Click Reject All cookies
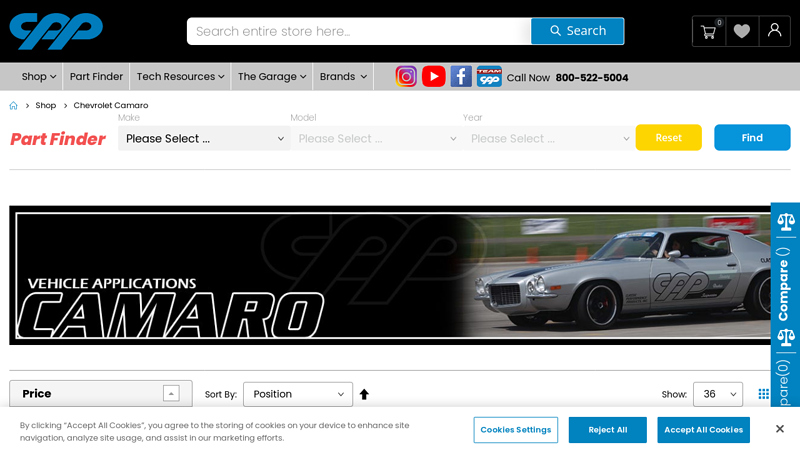This screenshot has width=800, height=450. coord(608,430)
